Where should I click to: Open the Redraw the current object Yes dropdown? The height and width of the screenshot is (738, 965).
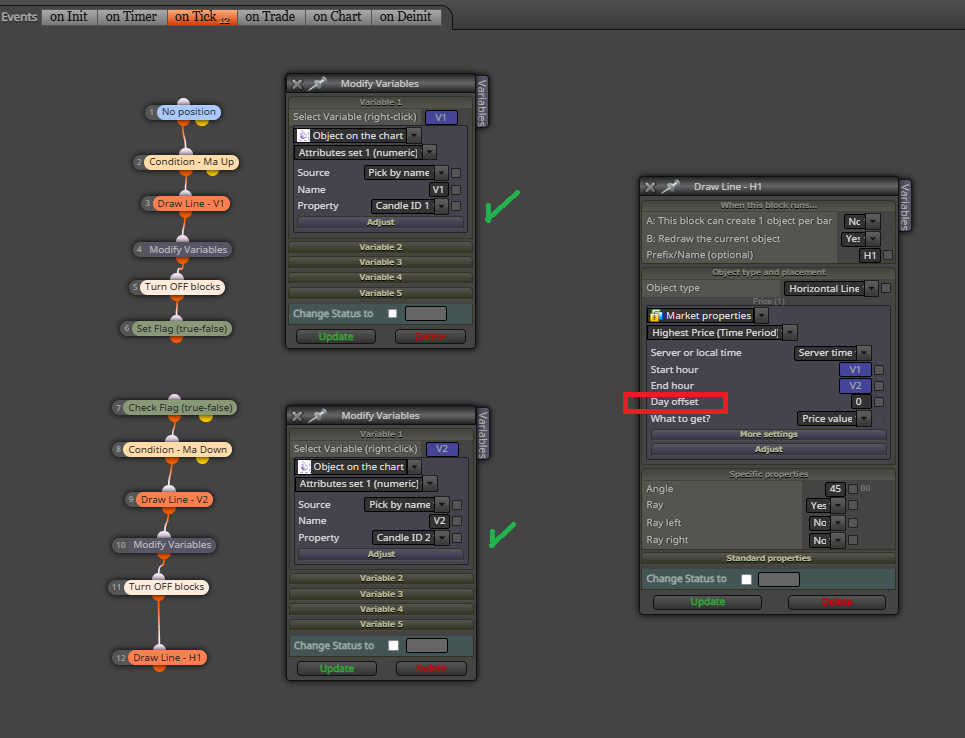860,239
